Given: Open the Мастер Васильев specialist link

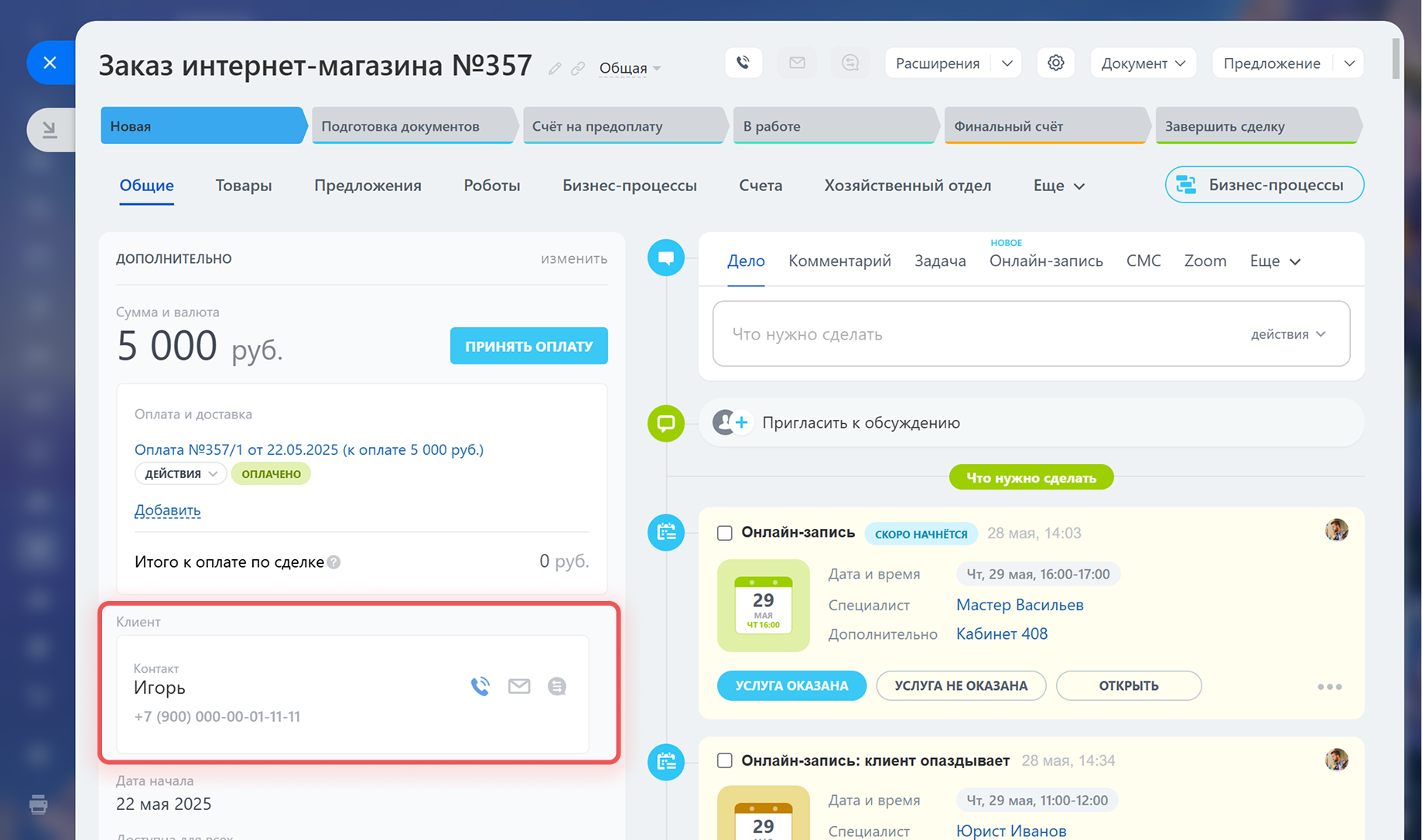Looking at the screenshot, I should pyautogui.click(x=1020, y=605).
